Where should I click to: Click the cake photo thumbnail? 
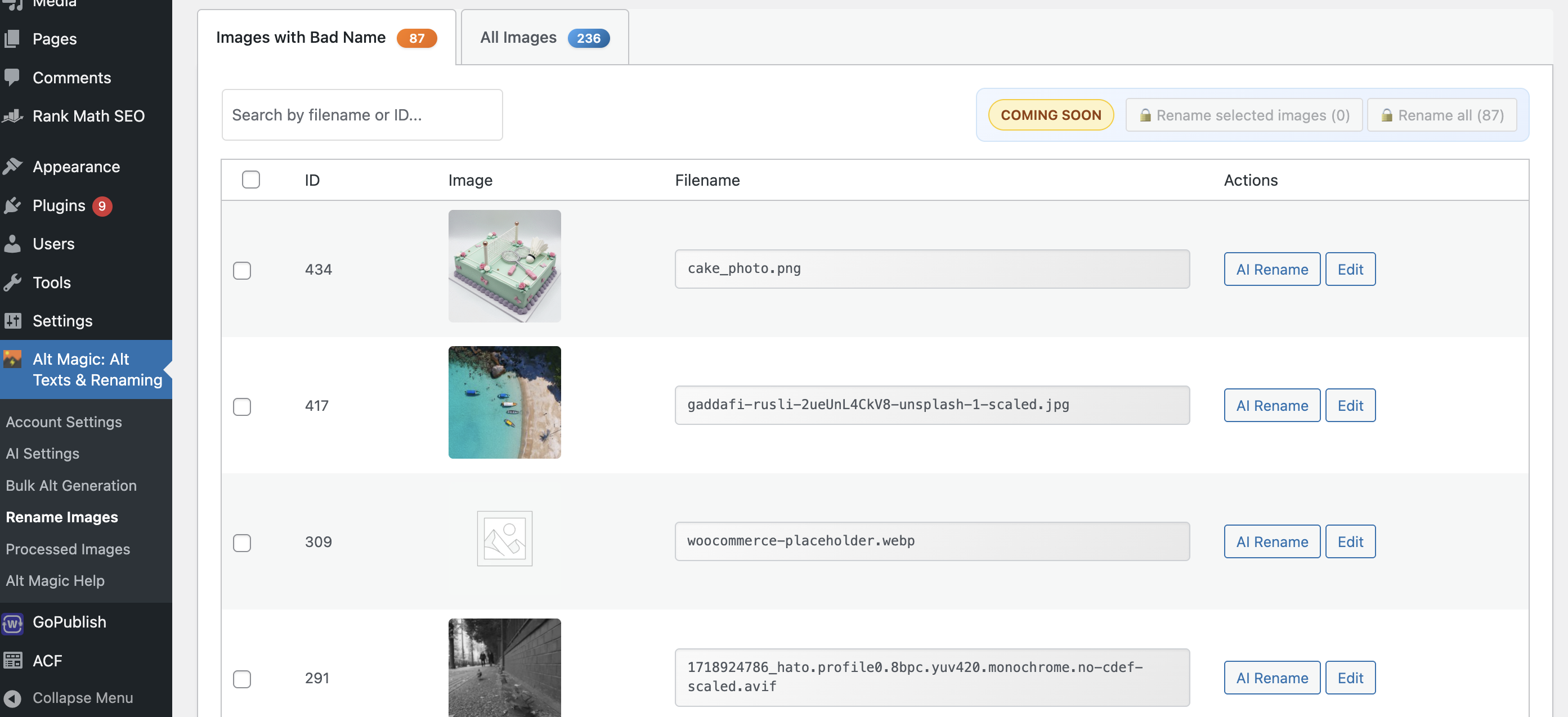(x=504, y=266)
